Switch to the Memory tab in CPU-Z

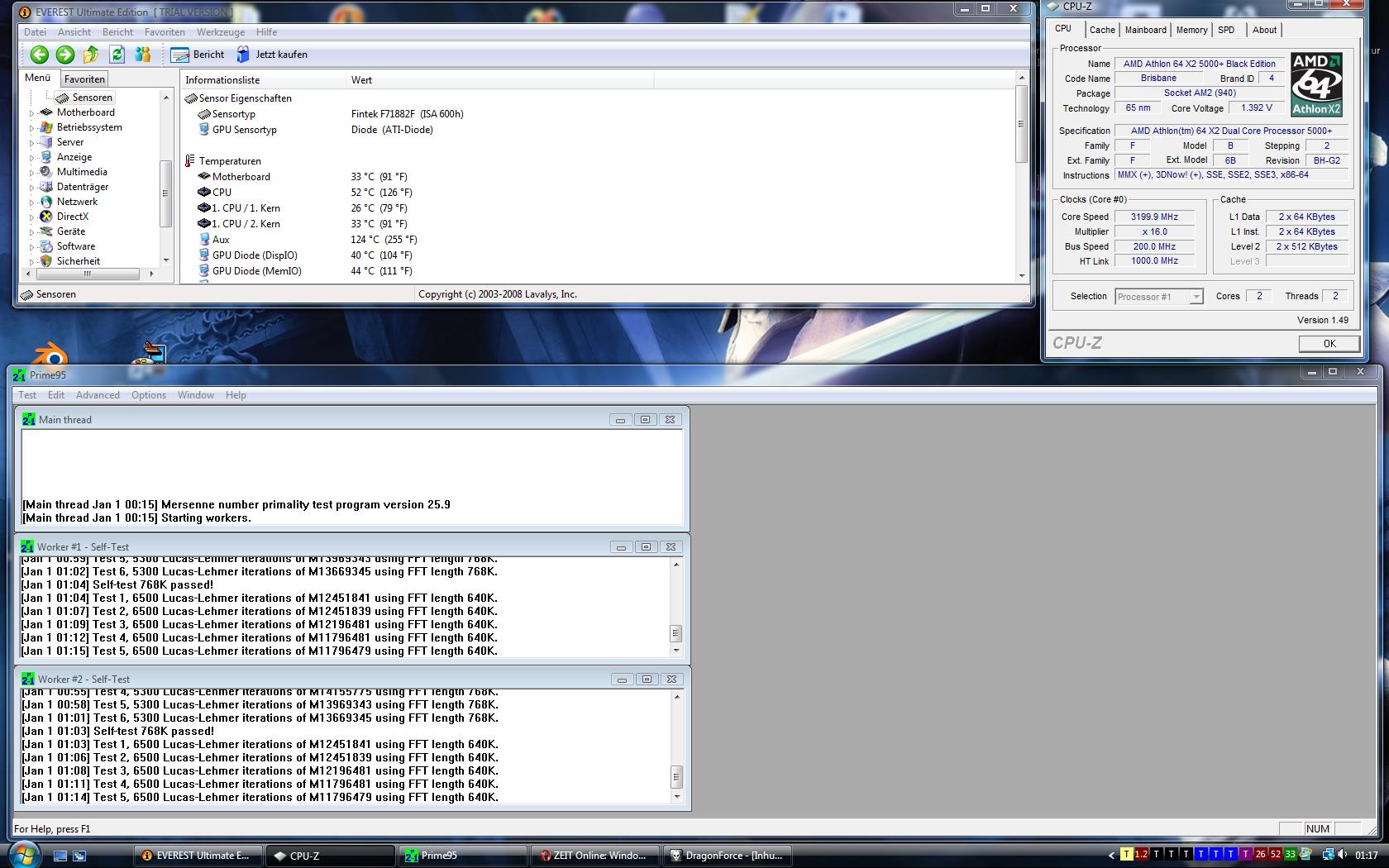pos(1191,30)
